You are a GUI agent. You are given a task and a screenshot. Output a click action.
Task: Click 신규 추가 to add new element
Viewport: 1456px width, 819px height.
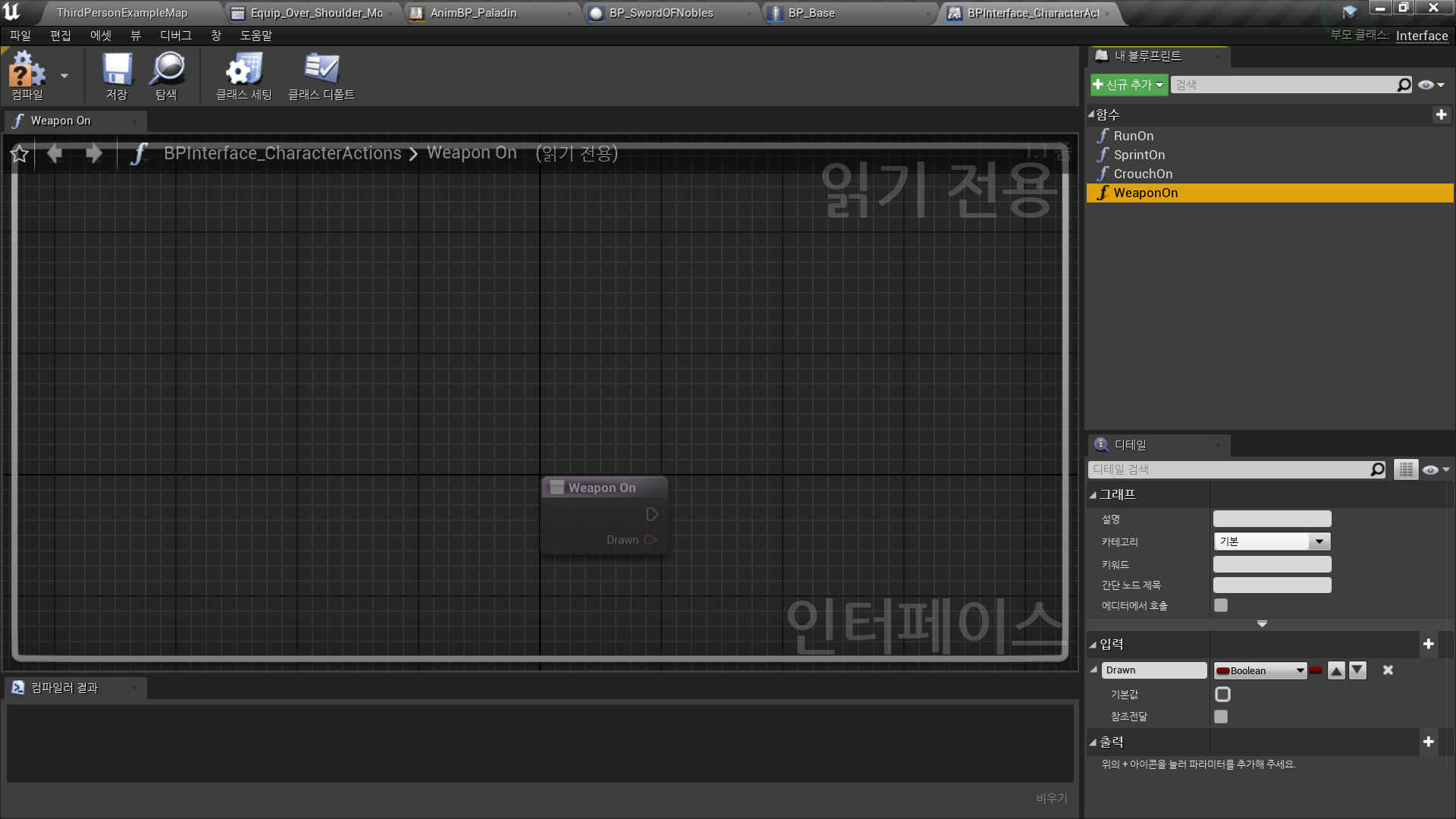point(1128,84)
